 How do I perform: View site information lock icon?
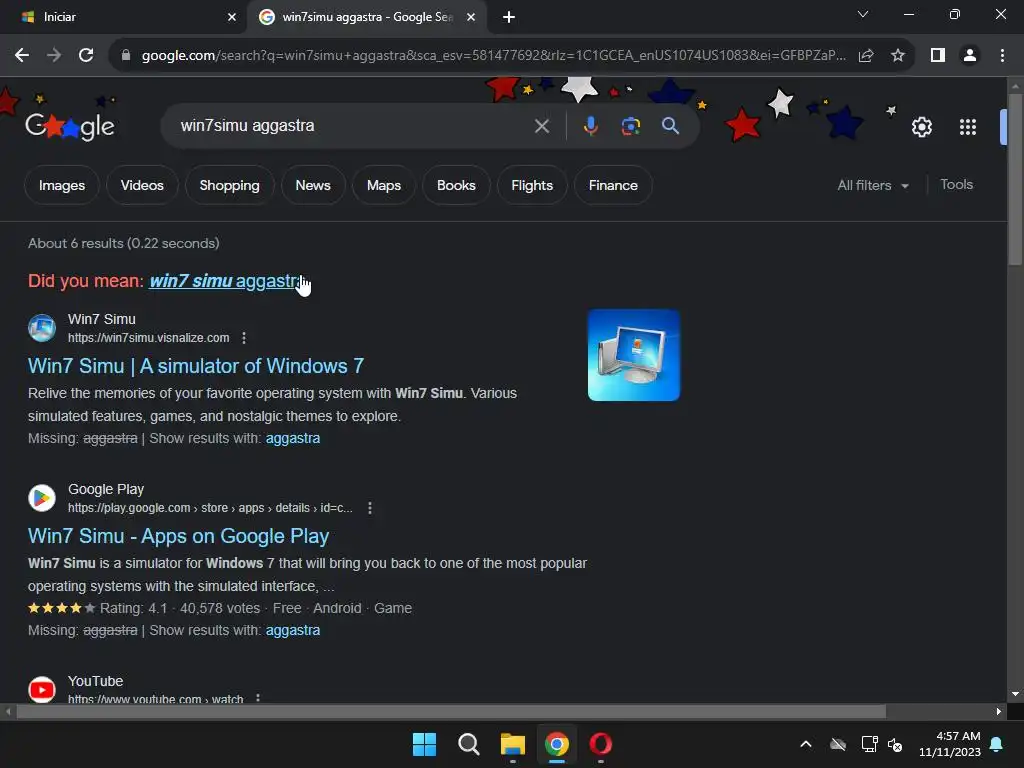coord(126,56)
